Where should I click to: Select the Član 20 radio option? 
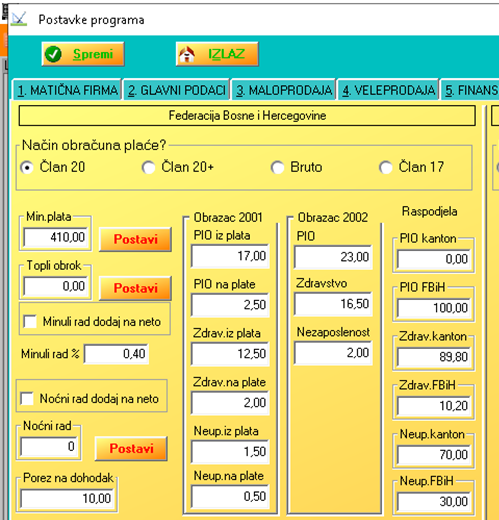tap(53, 167)
